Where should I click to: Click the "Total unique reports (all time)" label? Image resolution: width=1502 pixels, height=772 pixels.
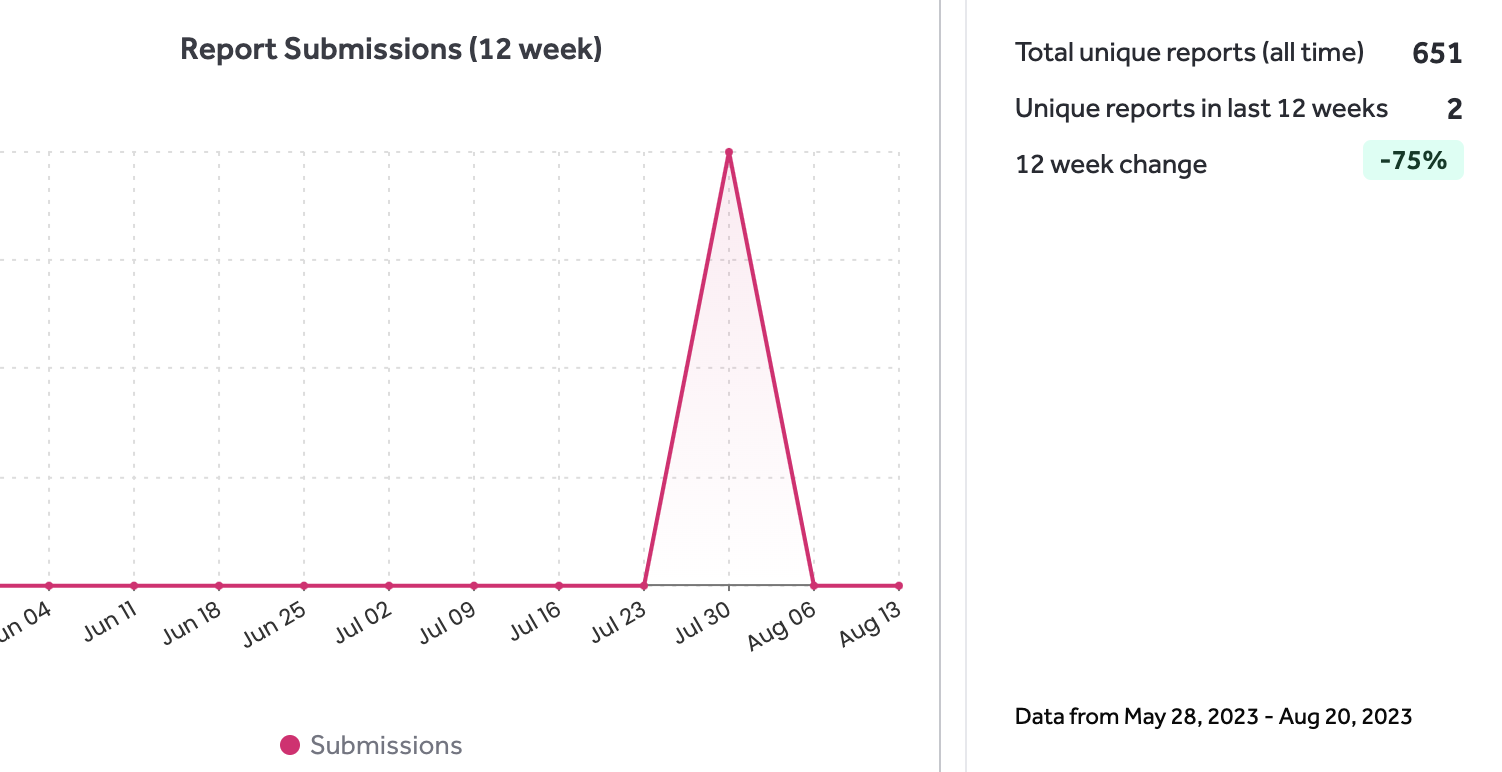(1189, 53)
